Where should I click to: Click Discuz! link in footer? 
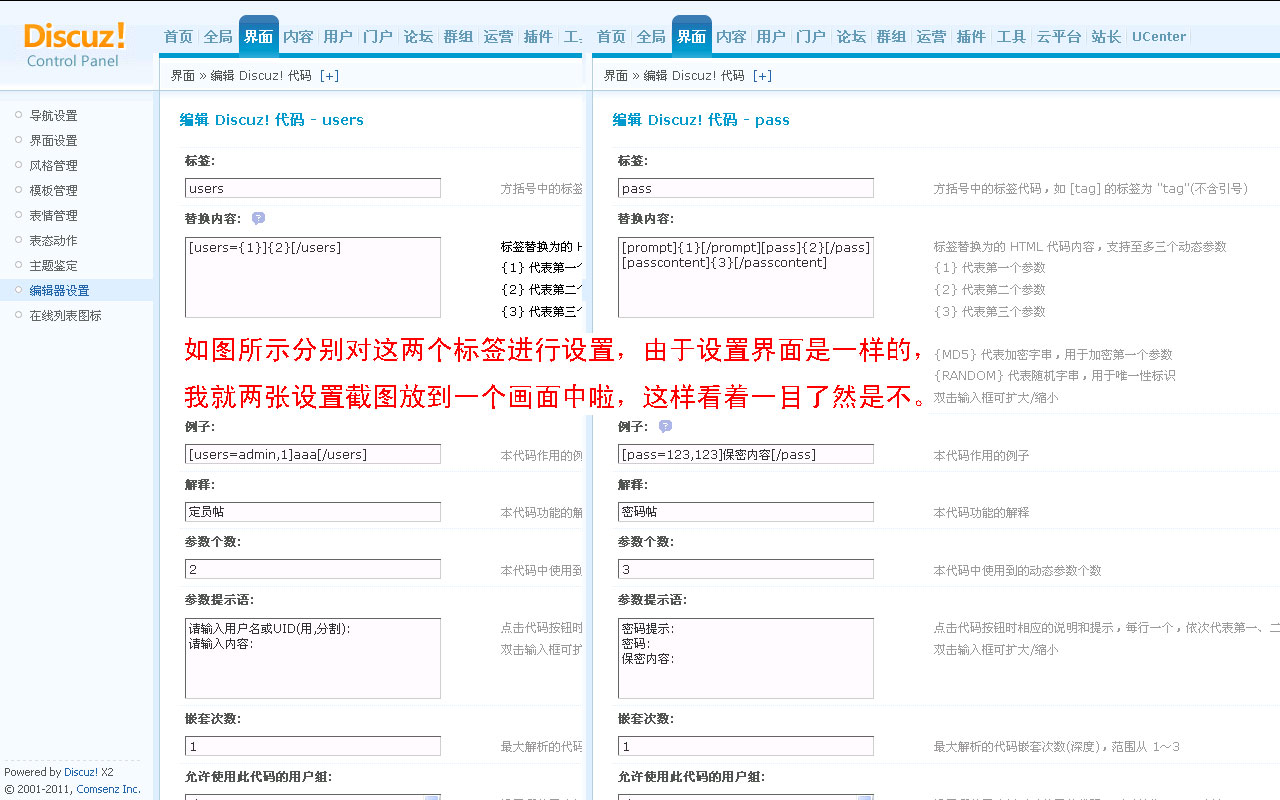click(x=81, y=772)
